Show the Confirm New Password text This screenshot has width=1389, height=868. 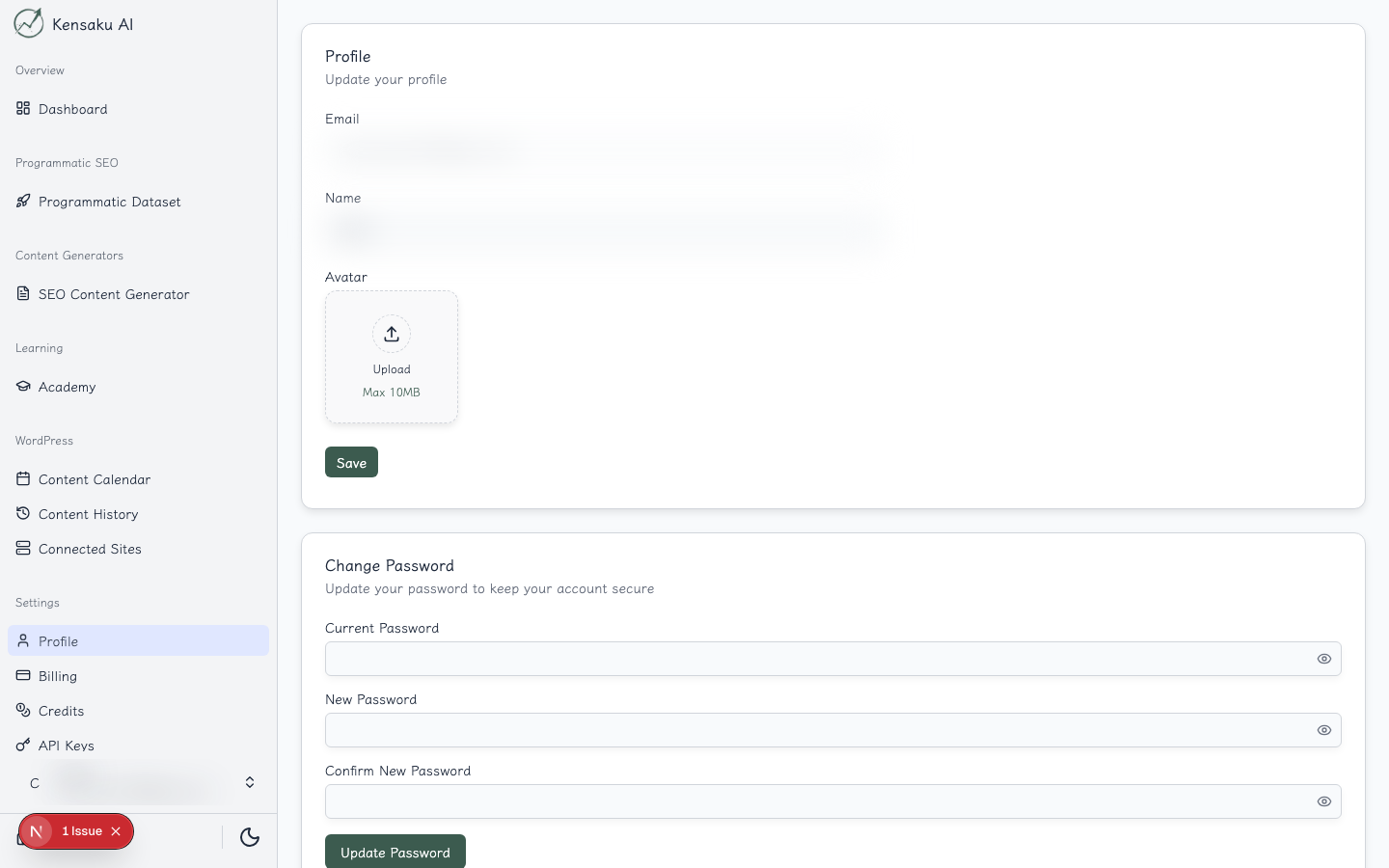[x=1324, y=801]
